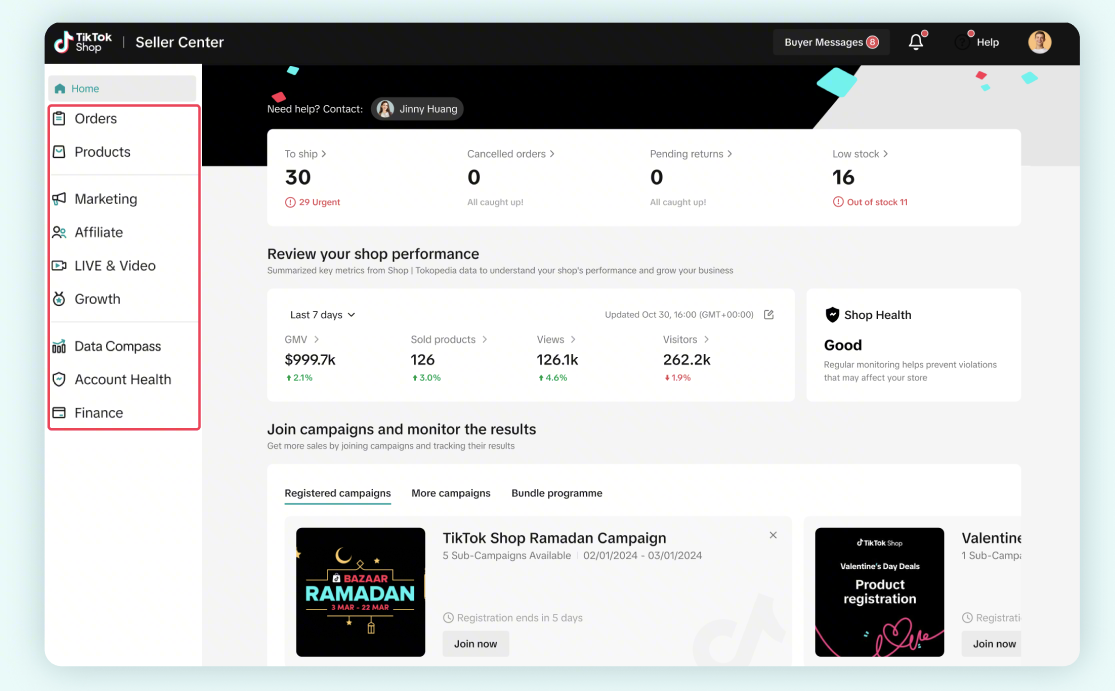Click the Updated Oct 30, 16:00 timestamp
Screen dimensions: 1115x691
point(679,315)
